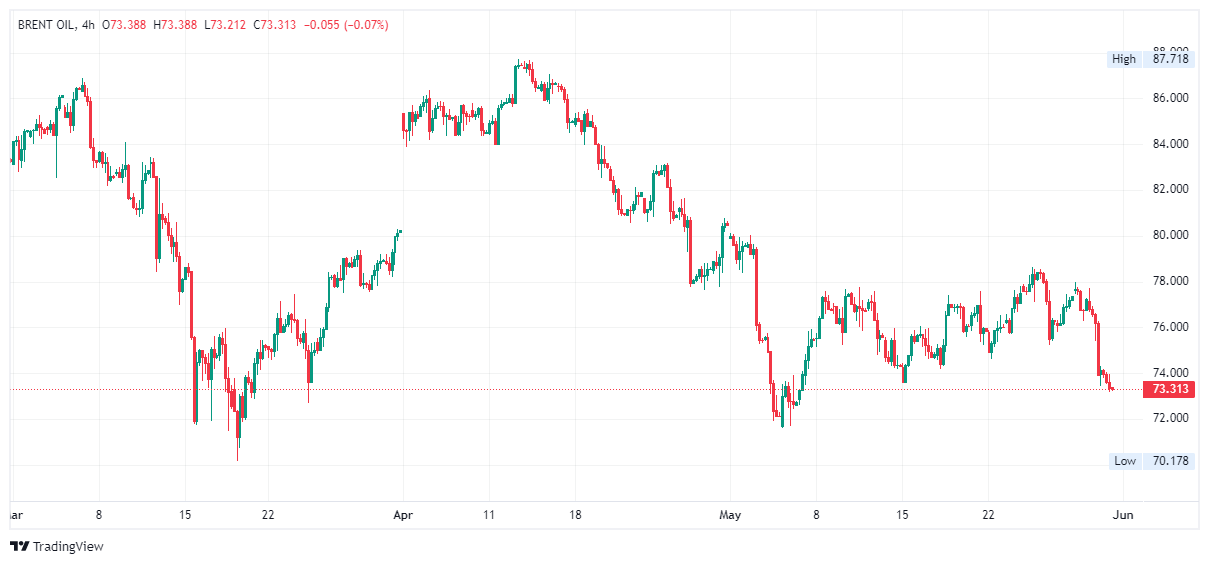
Task: Click the High label tag
Action: point(1124,59)
